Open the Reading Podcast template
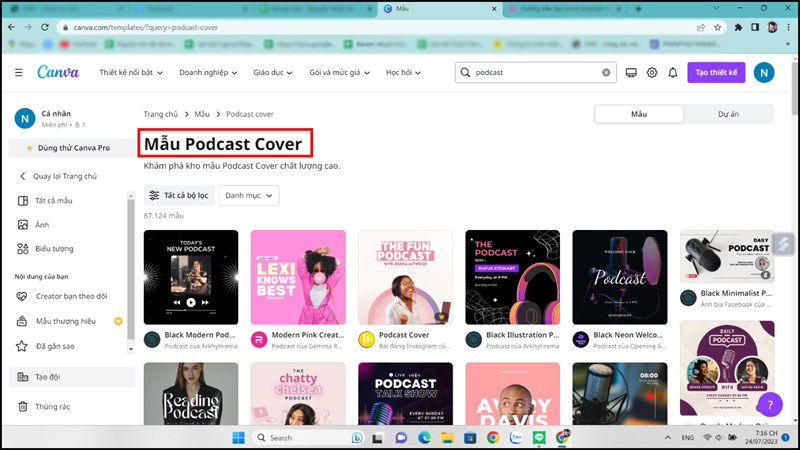Screen dimensions: 800x450 (191, 393)
